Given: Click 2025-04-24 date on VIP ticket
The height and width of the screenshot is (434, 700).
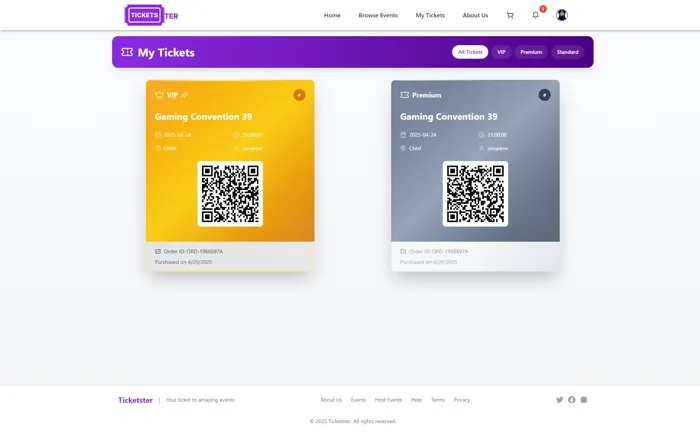Looking at the screenshot, I should click(177, 135).
